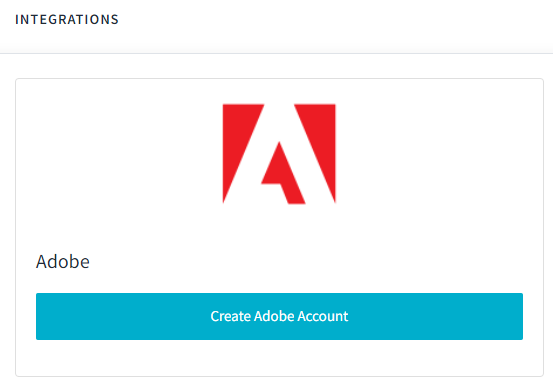Image resolution: width=553 pixels, height=387 pixels.
Task: Click the Create Adobe Account button
Action: (x=279, y=316)
